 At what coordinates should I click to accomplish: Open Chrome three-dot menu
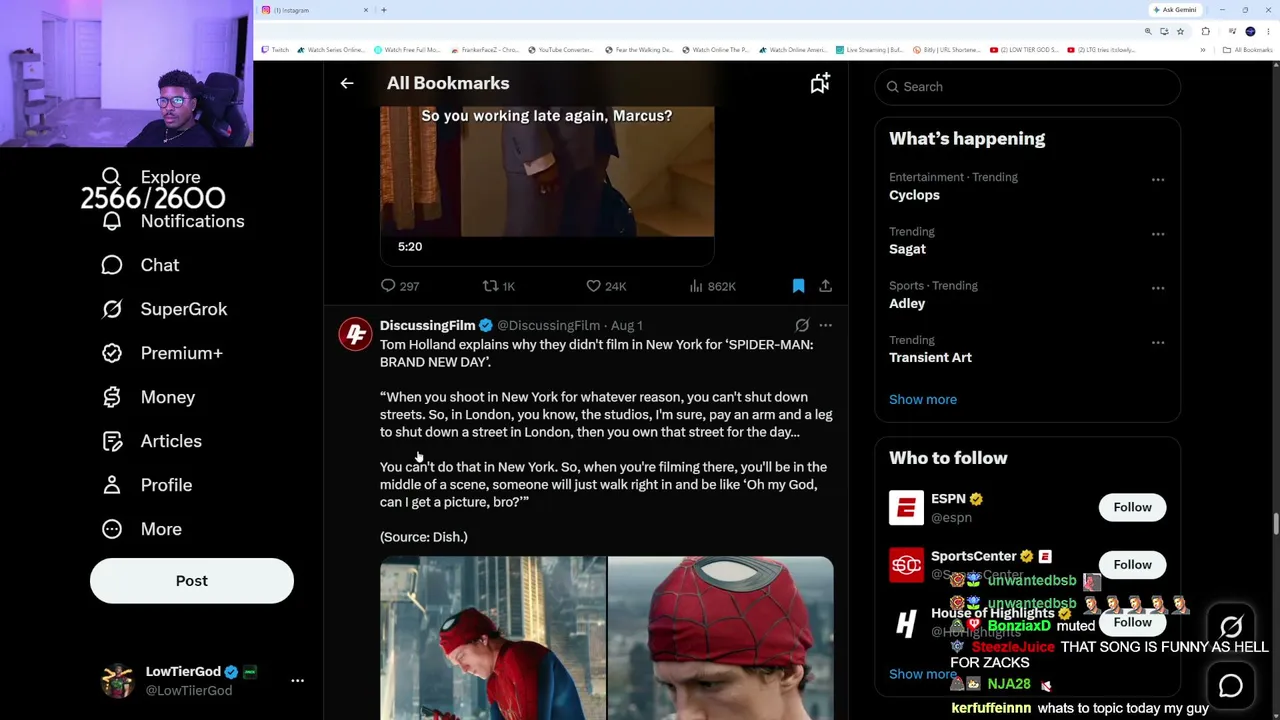(x=1270, y=32)
